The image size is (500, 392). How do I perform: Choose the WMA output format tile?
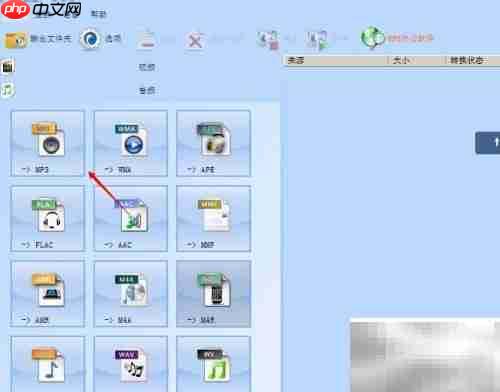point(131,143)
